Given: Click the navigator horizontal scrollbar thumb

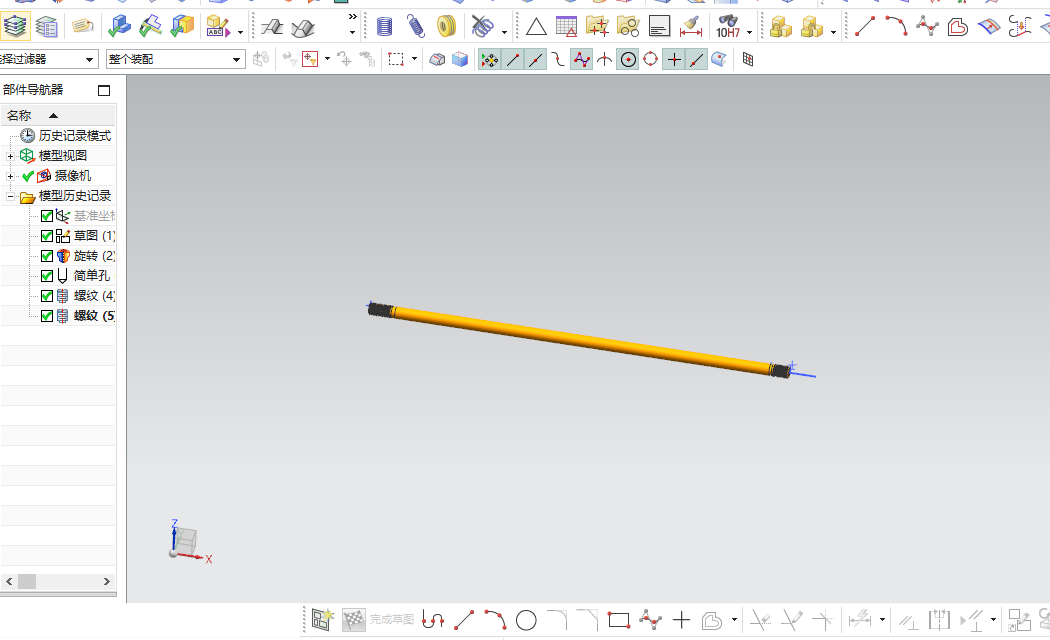Looking at the screenshot, I should pyautogui.click(x=27, y=581).
